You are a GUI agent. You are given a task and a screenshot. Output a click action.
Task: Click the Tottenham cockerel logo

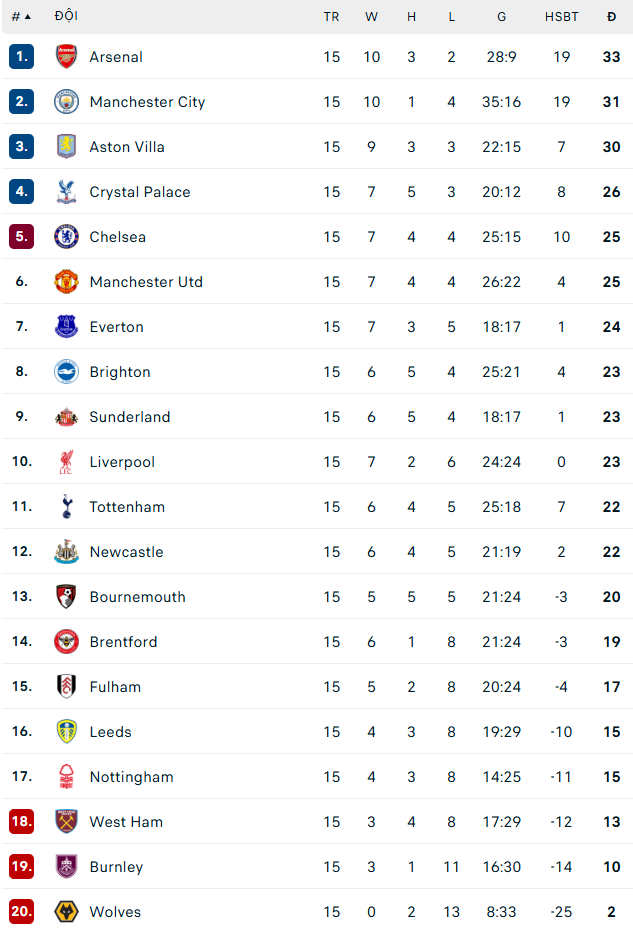click(66, 507)
